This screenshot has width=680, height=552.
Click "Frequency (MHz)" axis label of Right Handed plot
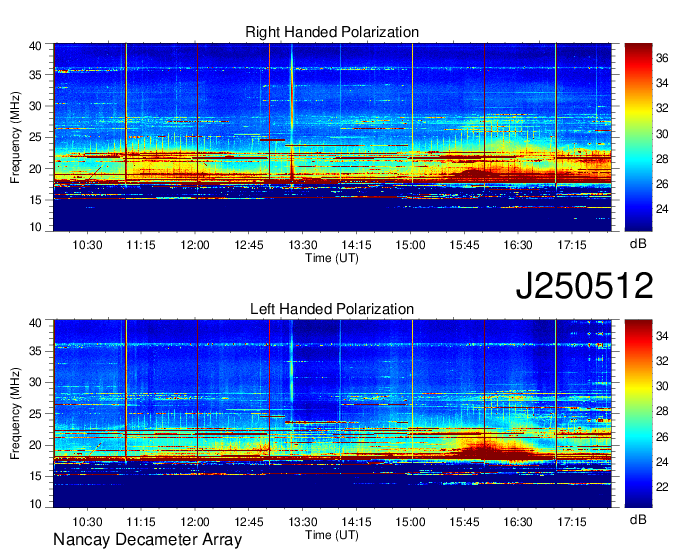(x=15, y=137)
